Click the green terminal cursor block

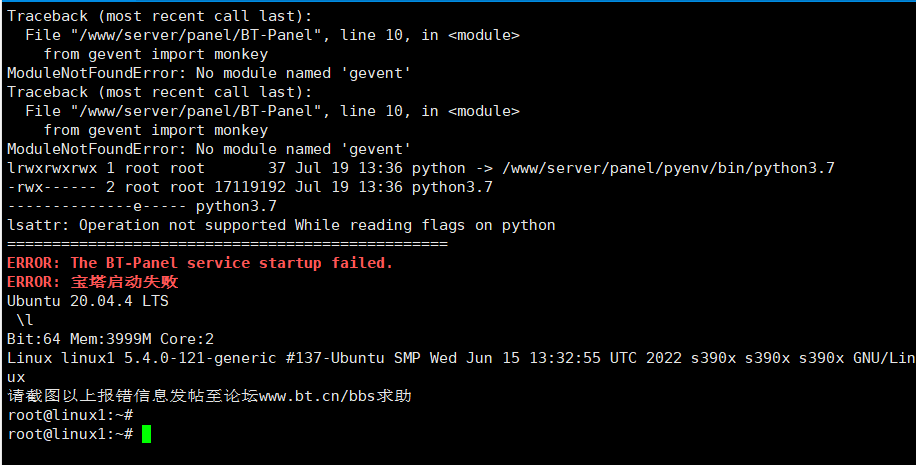pos(146,434)
